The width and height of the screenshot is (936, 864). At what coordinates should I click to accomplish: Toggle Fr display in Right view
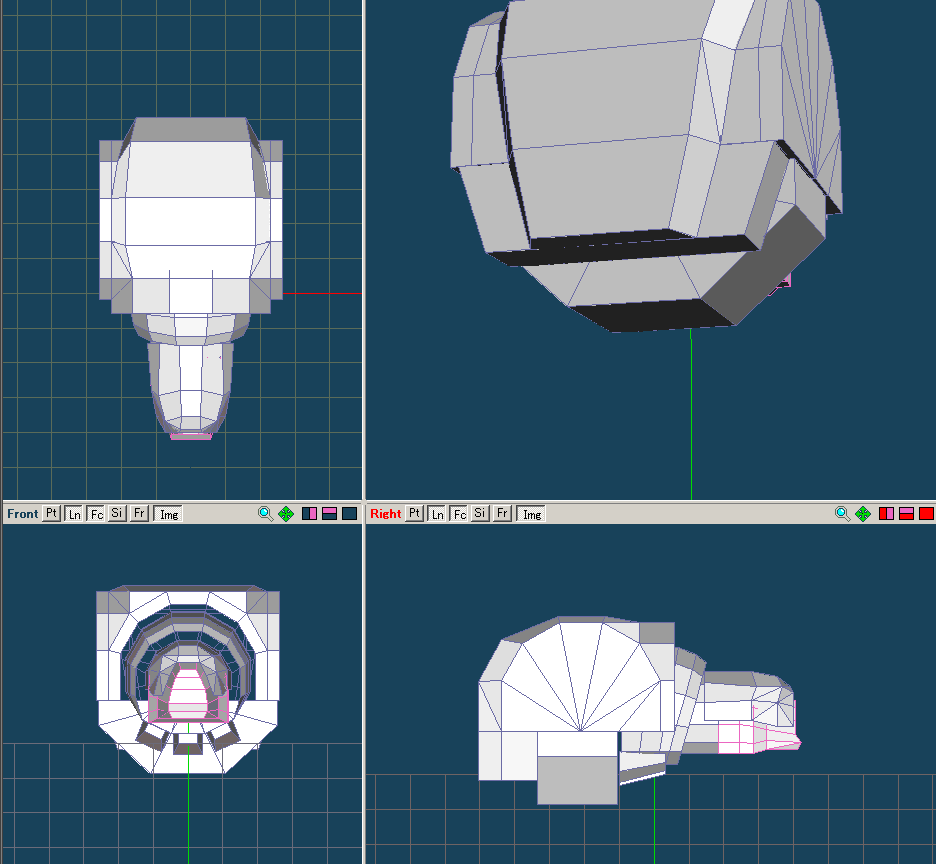502,514
